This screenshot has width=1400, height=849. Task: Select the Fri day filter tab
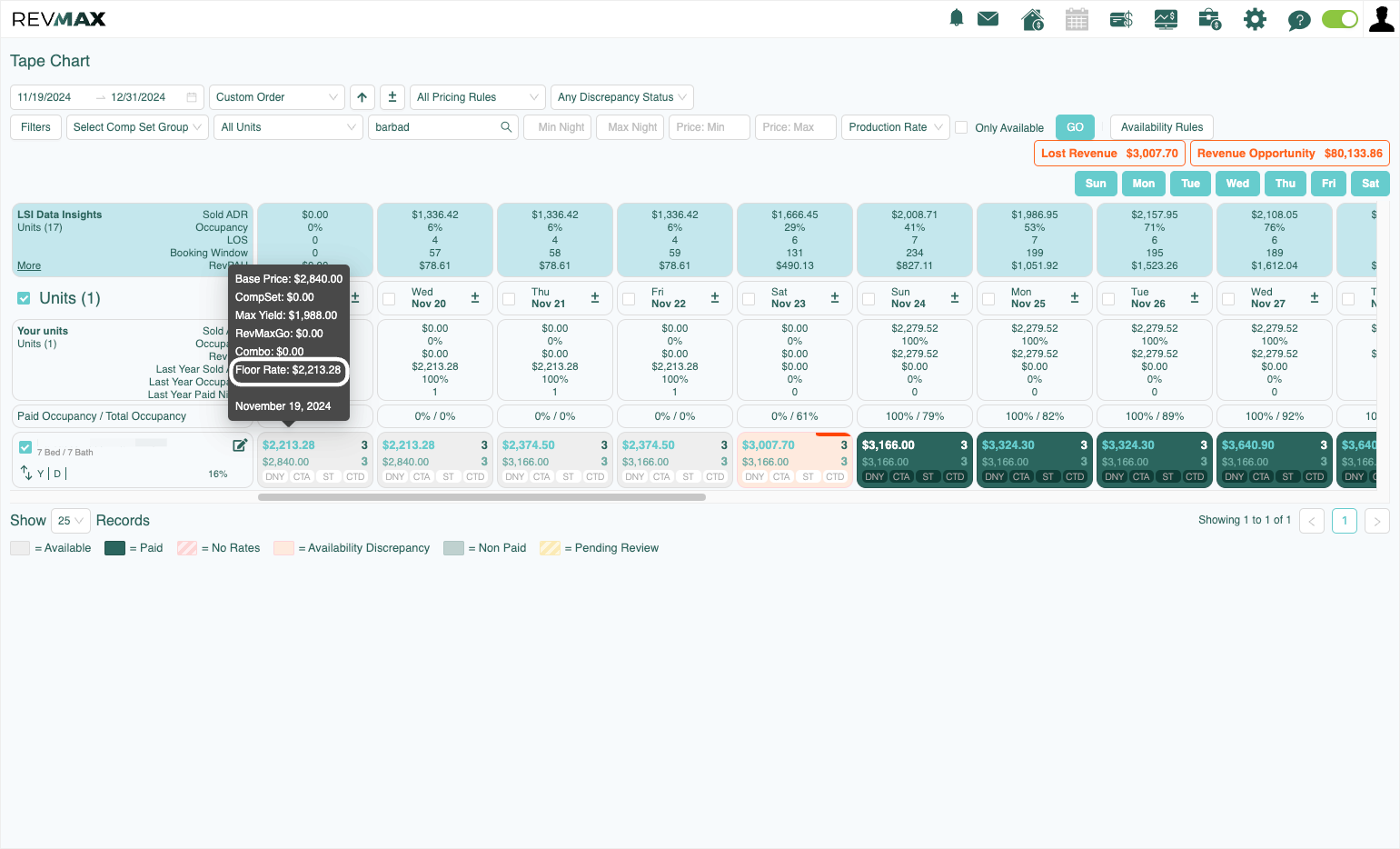(x=1328, y=184)
